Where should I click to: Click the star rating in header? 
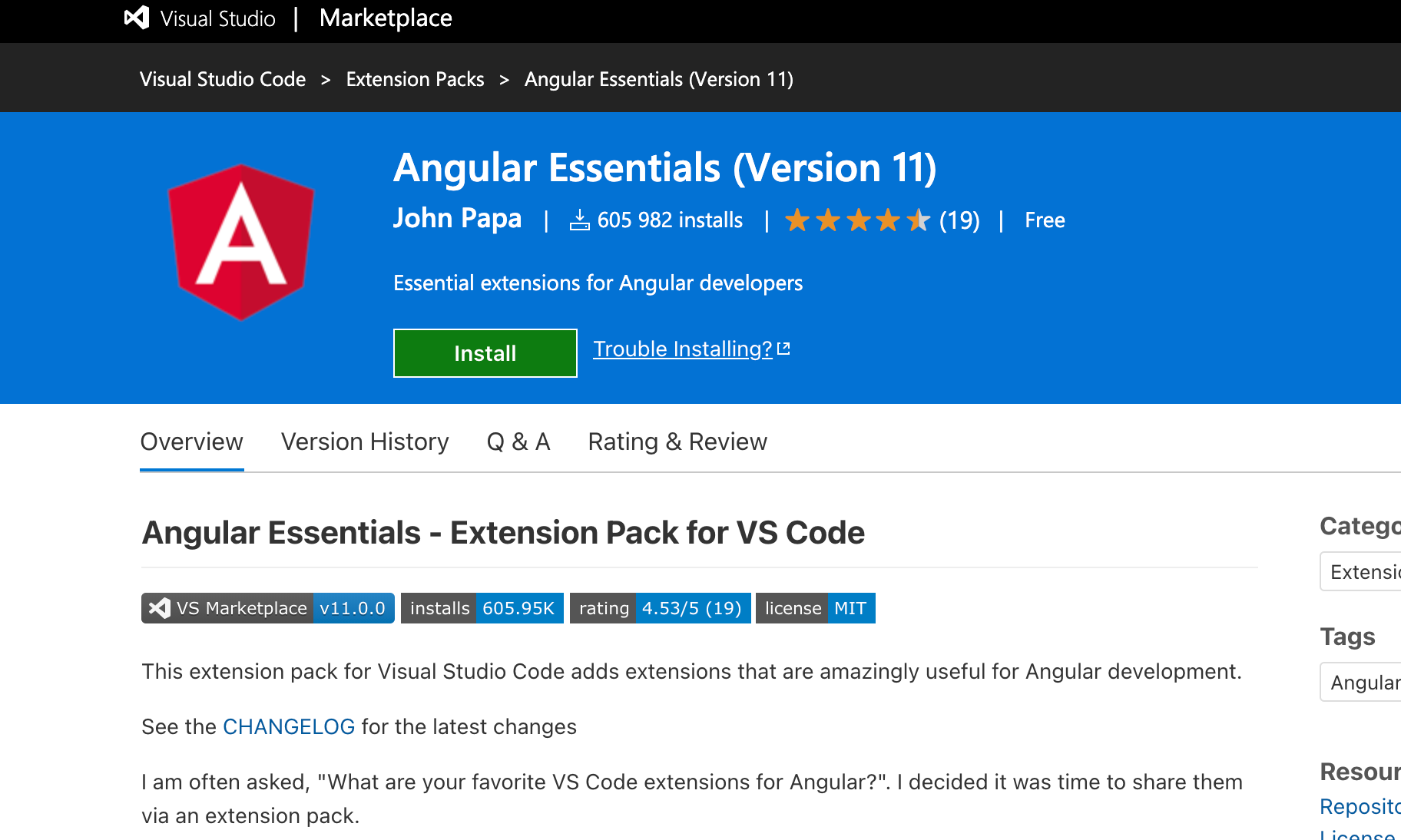tap(858, 220)
